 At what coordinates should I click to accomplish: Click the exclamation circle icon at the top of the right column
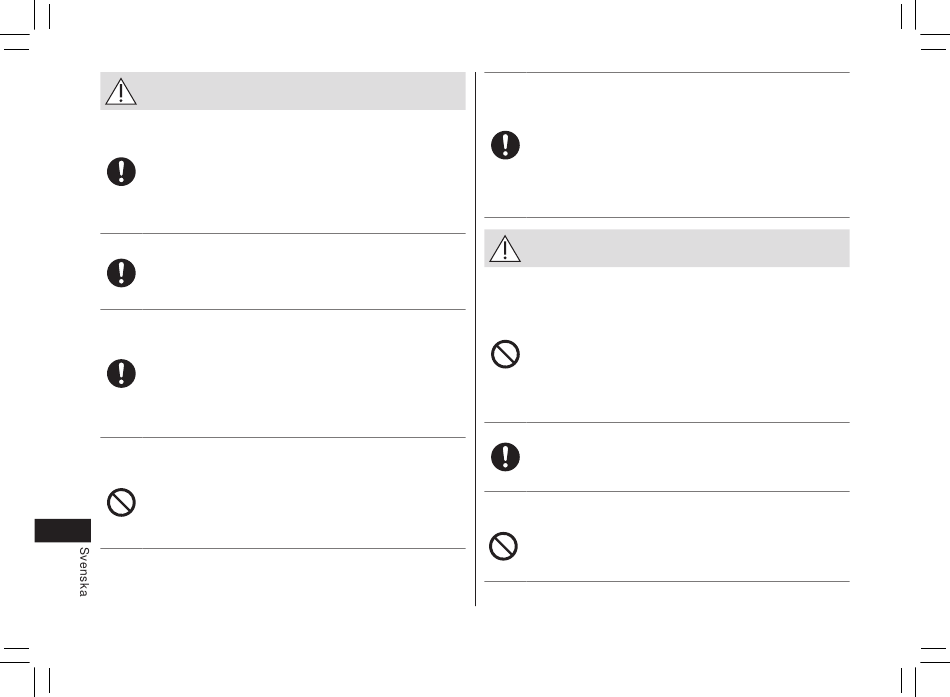(x=505, y=145)
